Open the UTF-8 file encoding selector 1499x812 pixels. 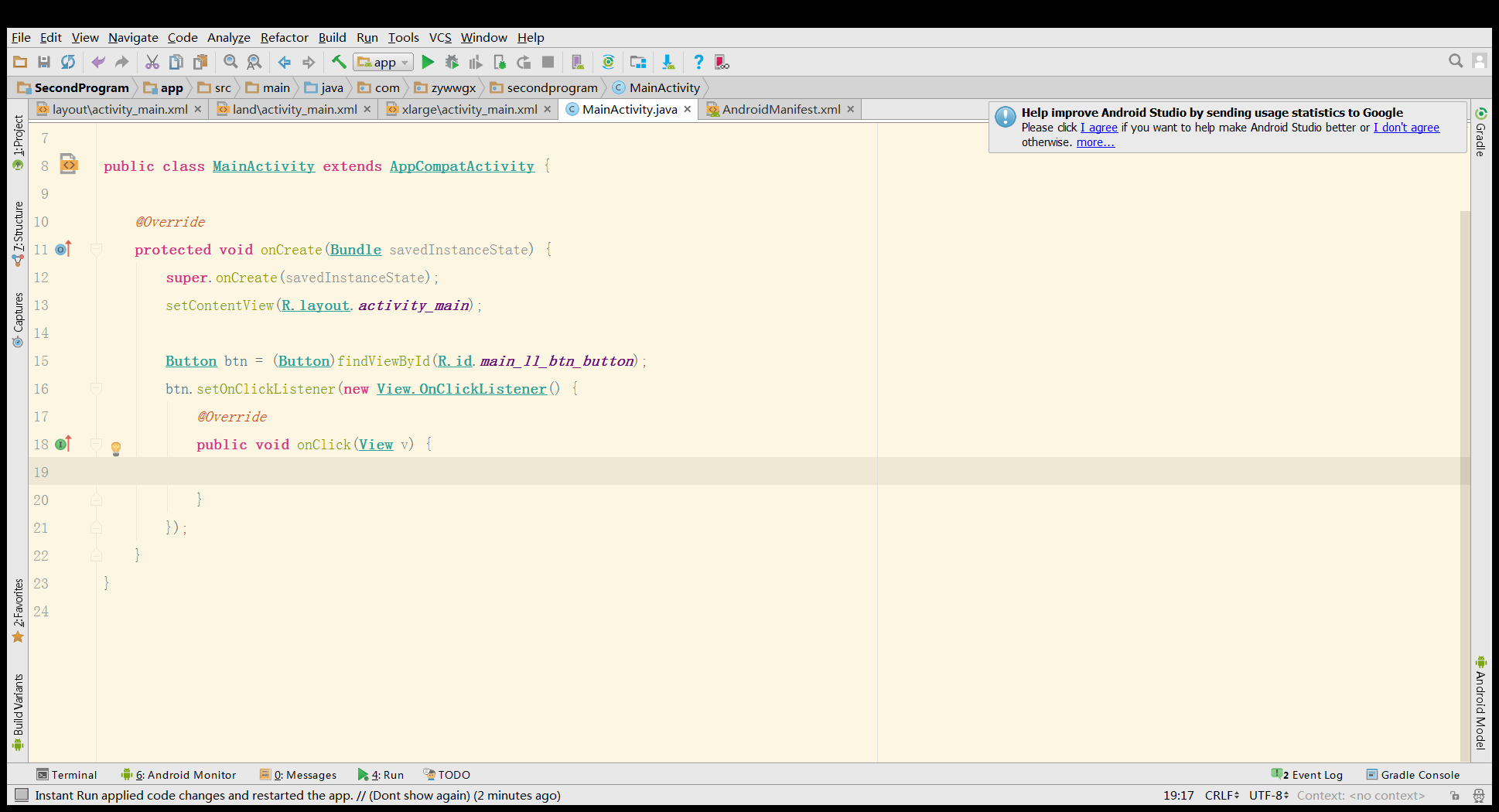pos(1269,795)
